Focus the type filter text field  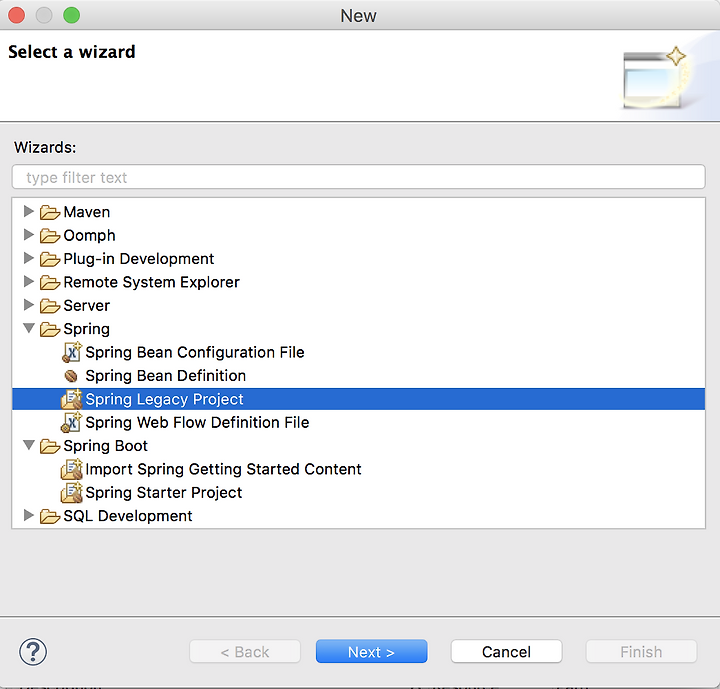point(358,177)
